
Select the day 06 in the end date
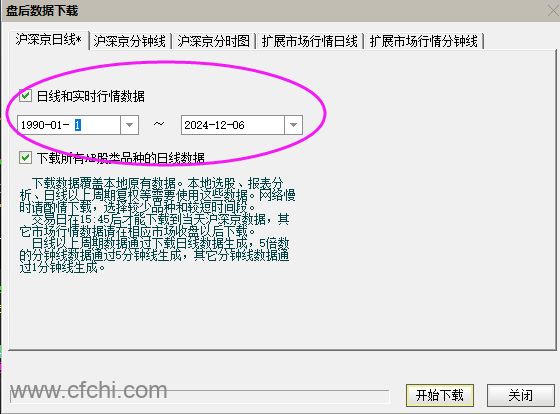pyautogui.click(x=238, y=125)
